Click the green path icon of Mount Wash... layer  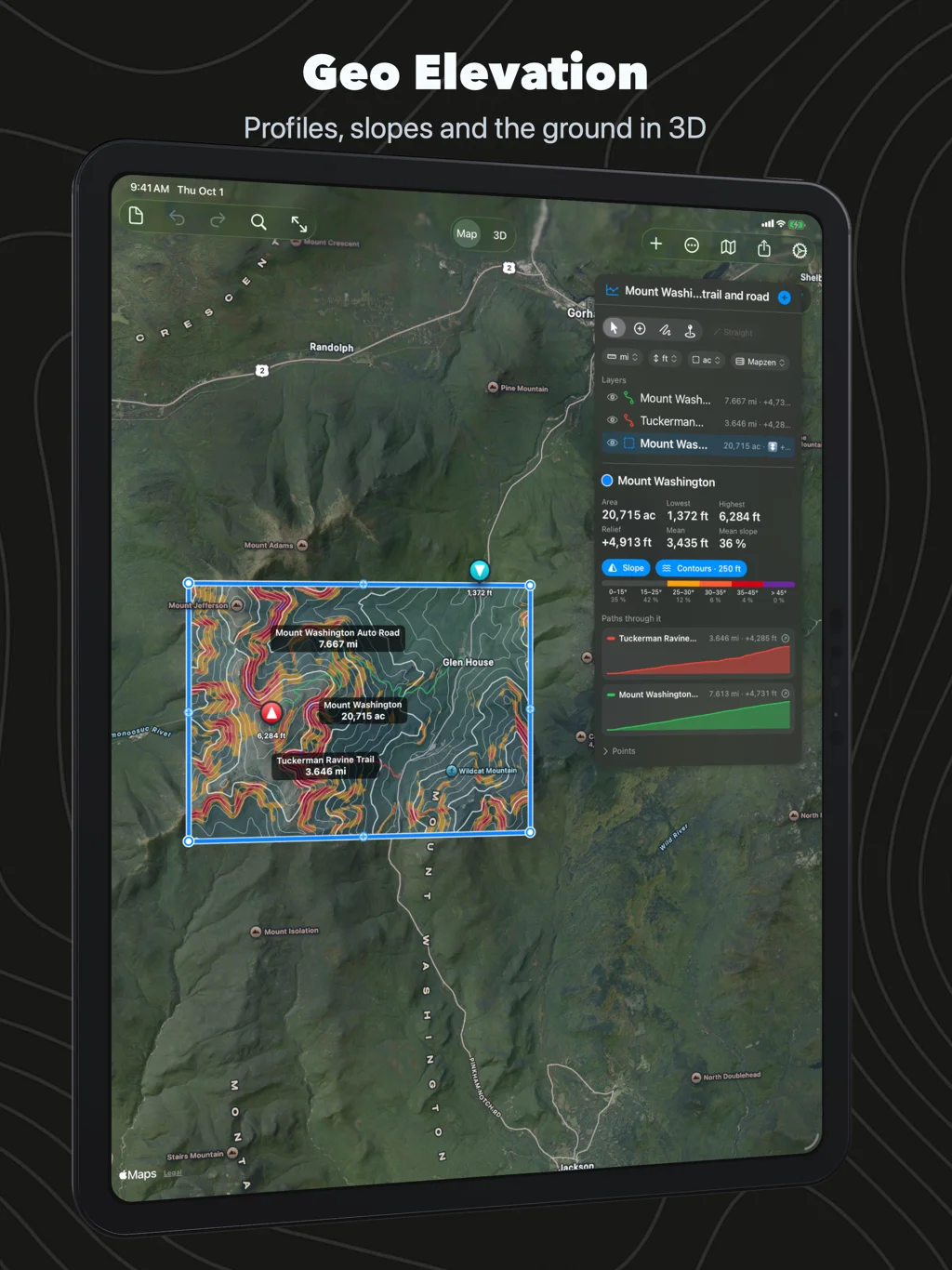pos(628,398)
